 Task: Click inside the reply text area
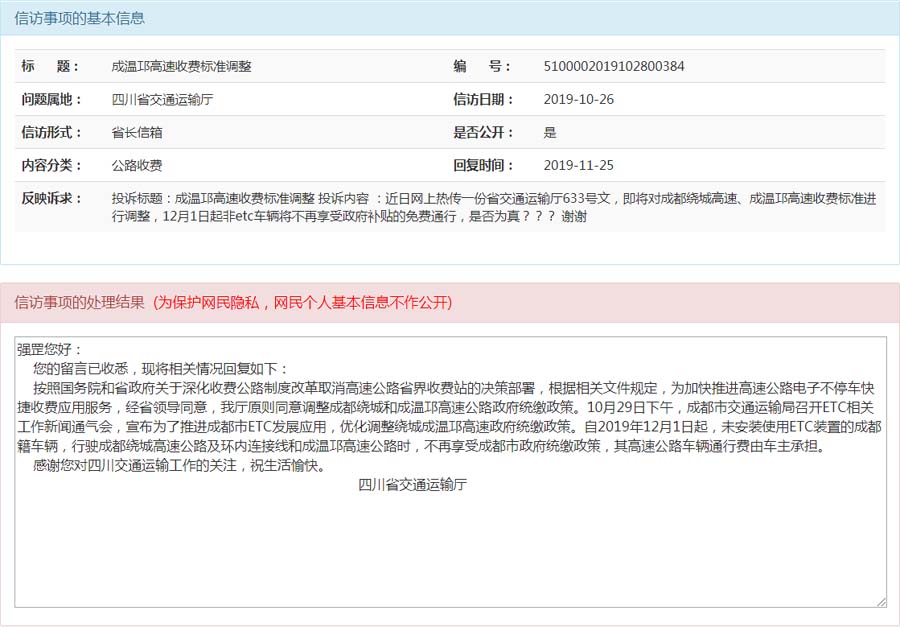[x=451, y=472]
